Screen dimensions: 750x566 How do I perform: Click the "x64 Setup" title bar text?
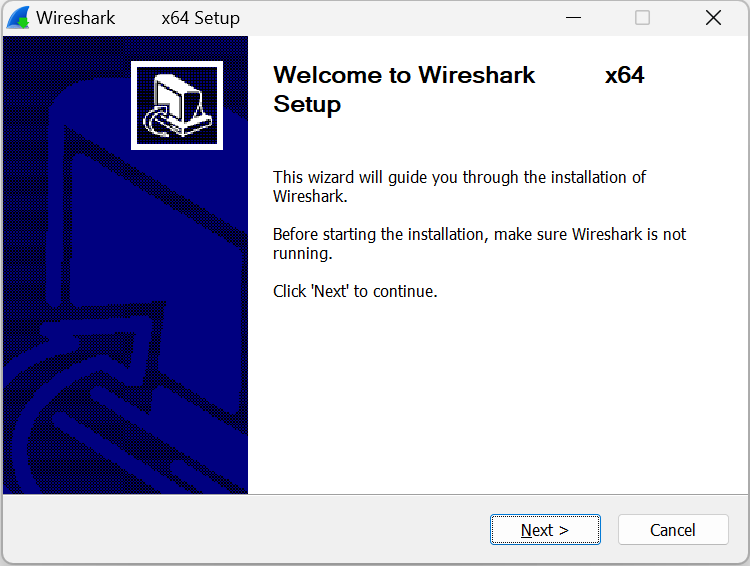(x=200, y=18)
